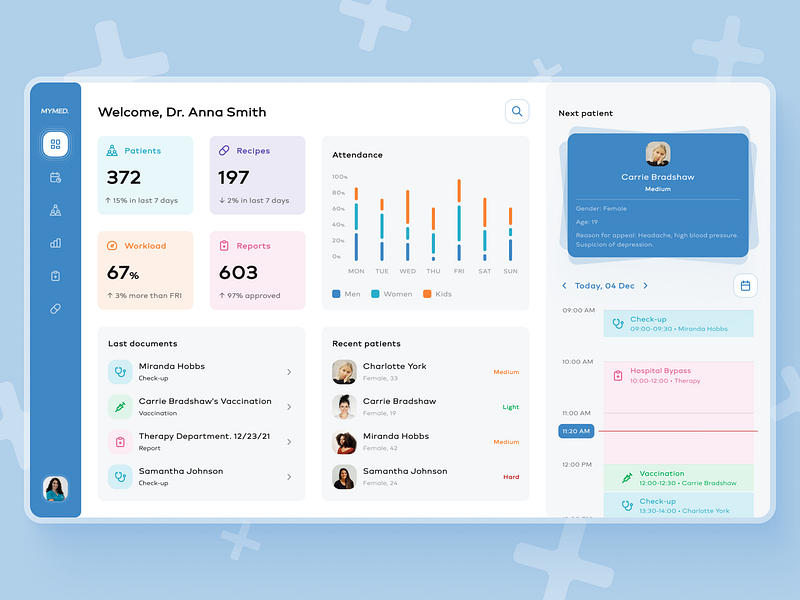Click the back chevron beside Today, 04 Dec

click(563, 285)
